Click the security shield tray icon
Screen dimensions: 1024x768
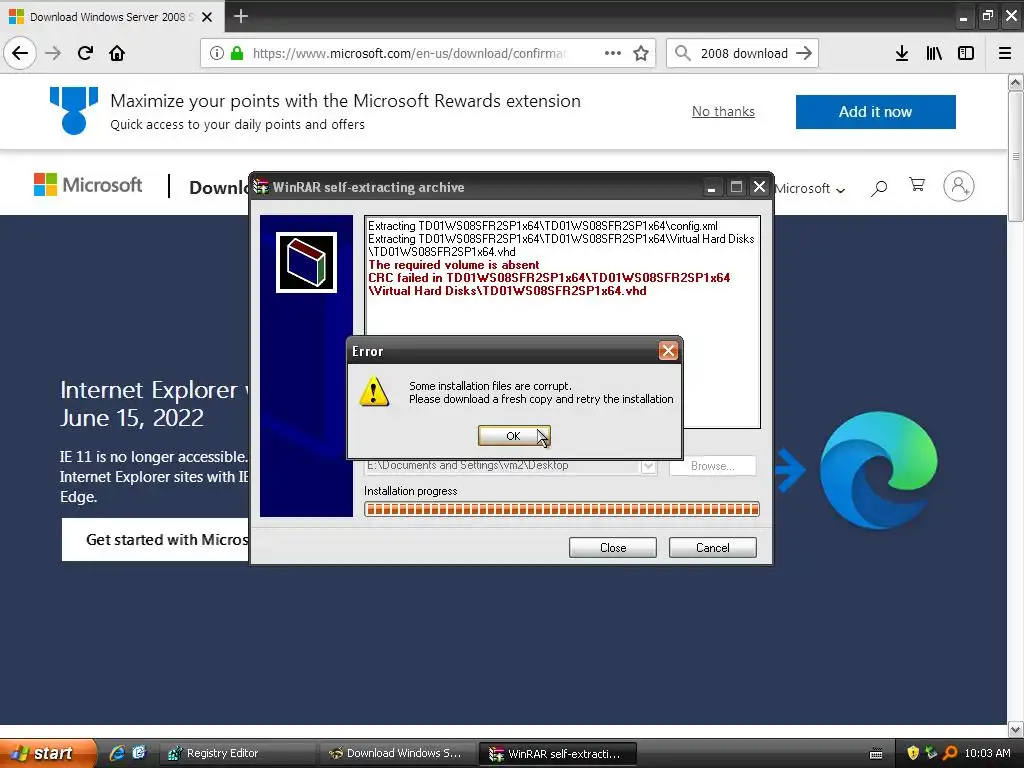913,753
